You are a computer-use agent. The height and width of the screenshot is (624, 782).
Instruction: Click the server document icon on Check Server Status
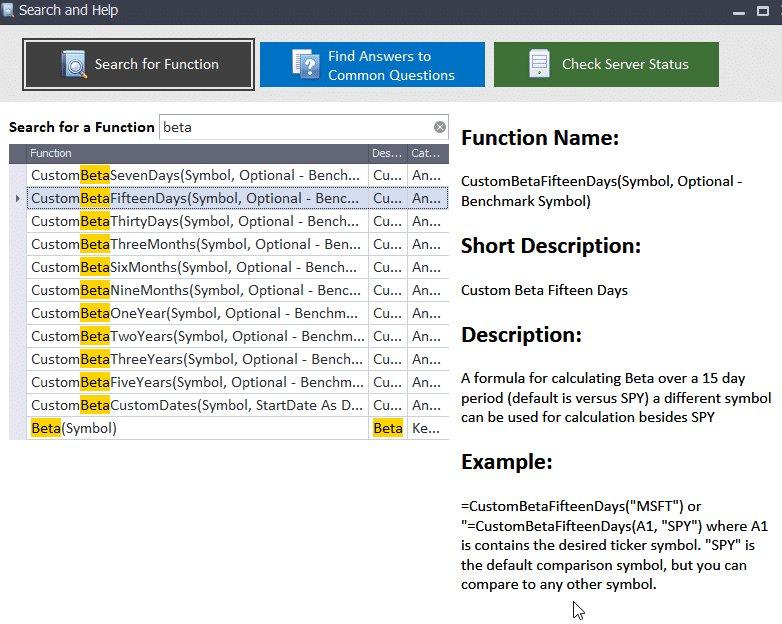(539, 64)
